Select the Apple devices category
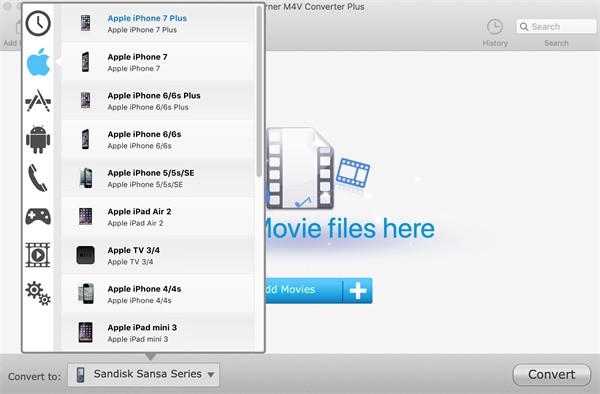 tap(38, 62)
